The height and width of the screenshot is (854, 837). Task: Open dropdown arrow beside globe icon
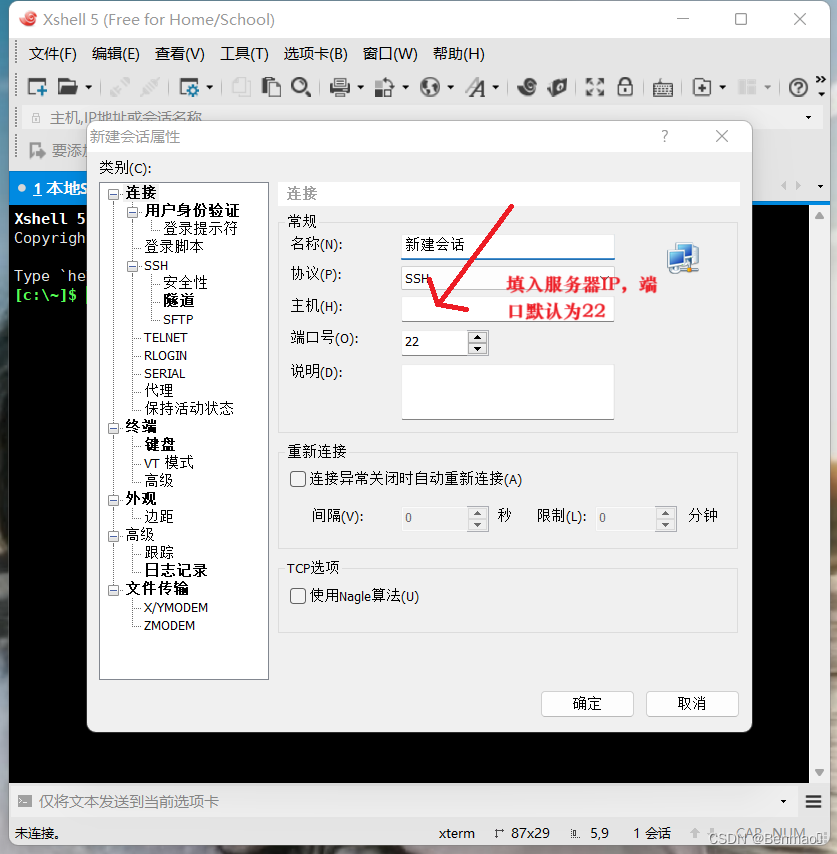(450, 87)
